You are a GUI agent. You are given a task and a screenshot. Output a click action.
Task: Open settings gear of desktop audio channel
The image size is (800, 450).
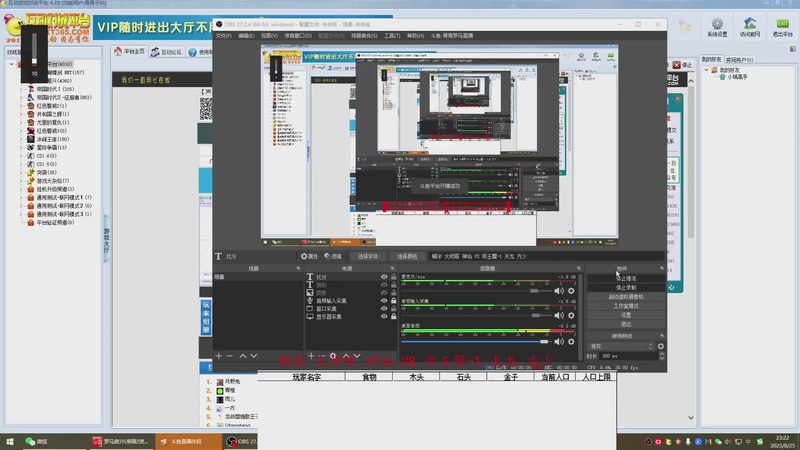[571, 341]
